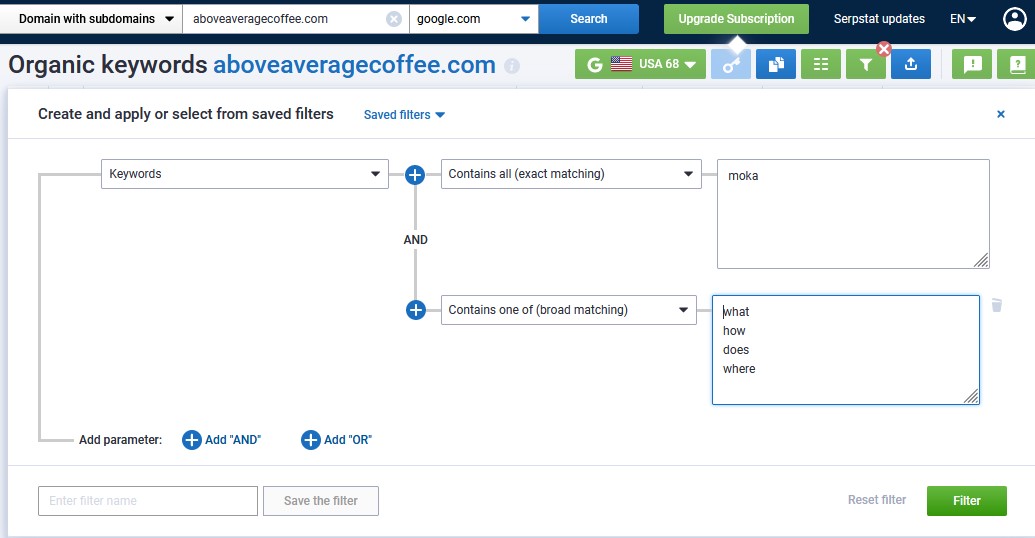
Task: Open the EN language selector
Action: point(963,18)
